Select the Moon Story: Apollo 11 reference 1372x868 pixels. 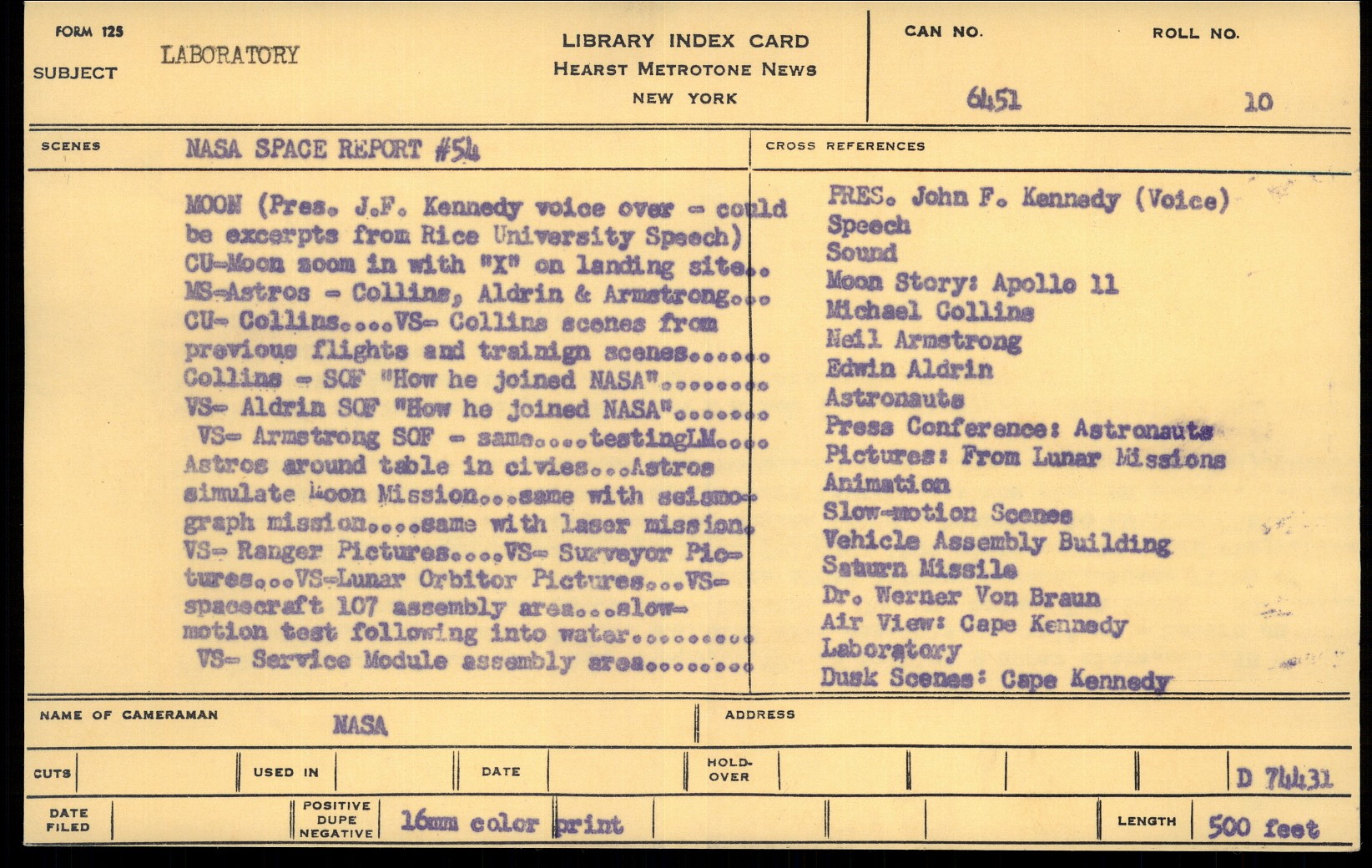tap(971, 282)
